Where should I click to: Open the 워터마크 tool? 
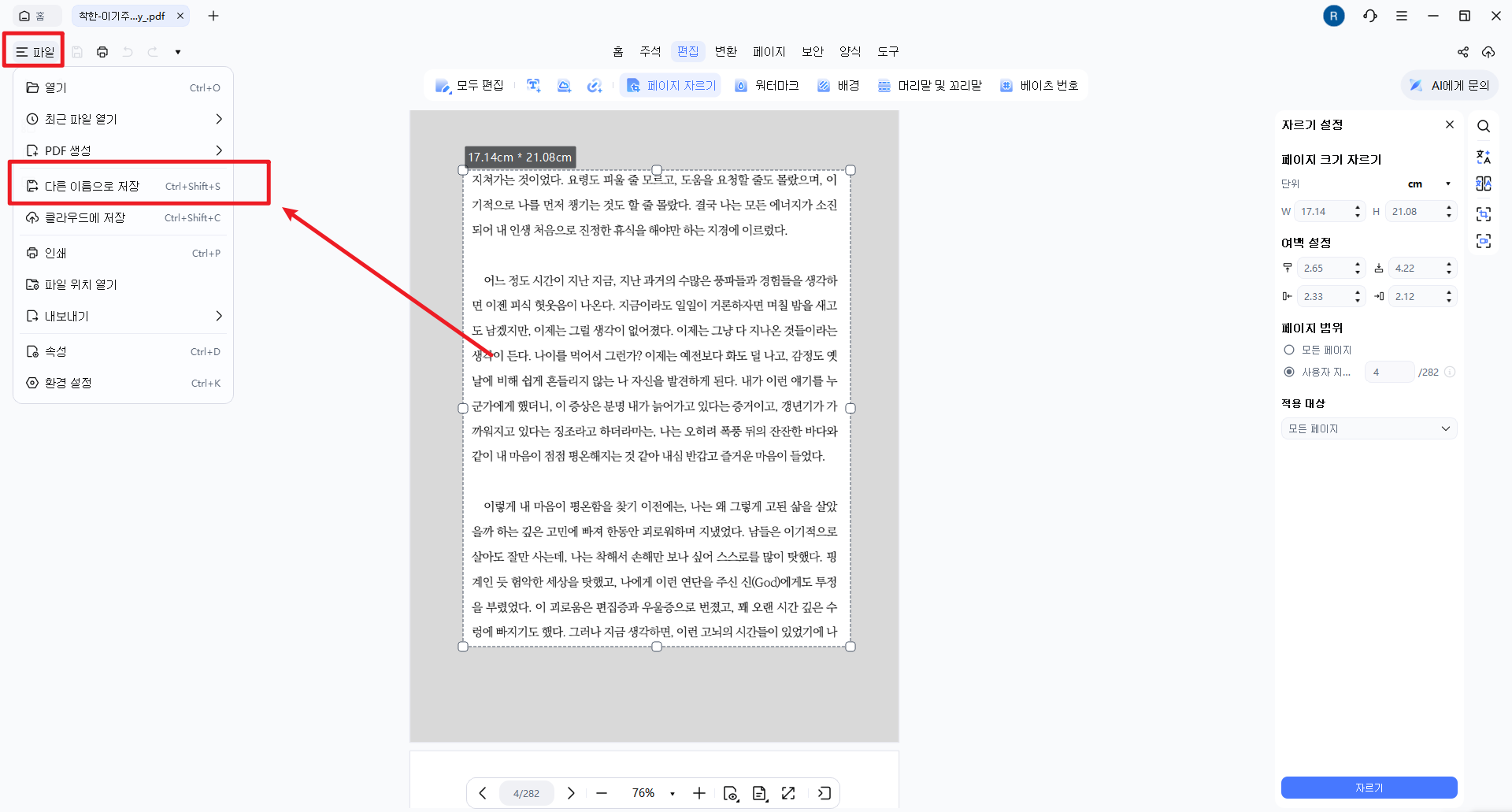tap(766, 85)
